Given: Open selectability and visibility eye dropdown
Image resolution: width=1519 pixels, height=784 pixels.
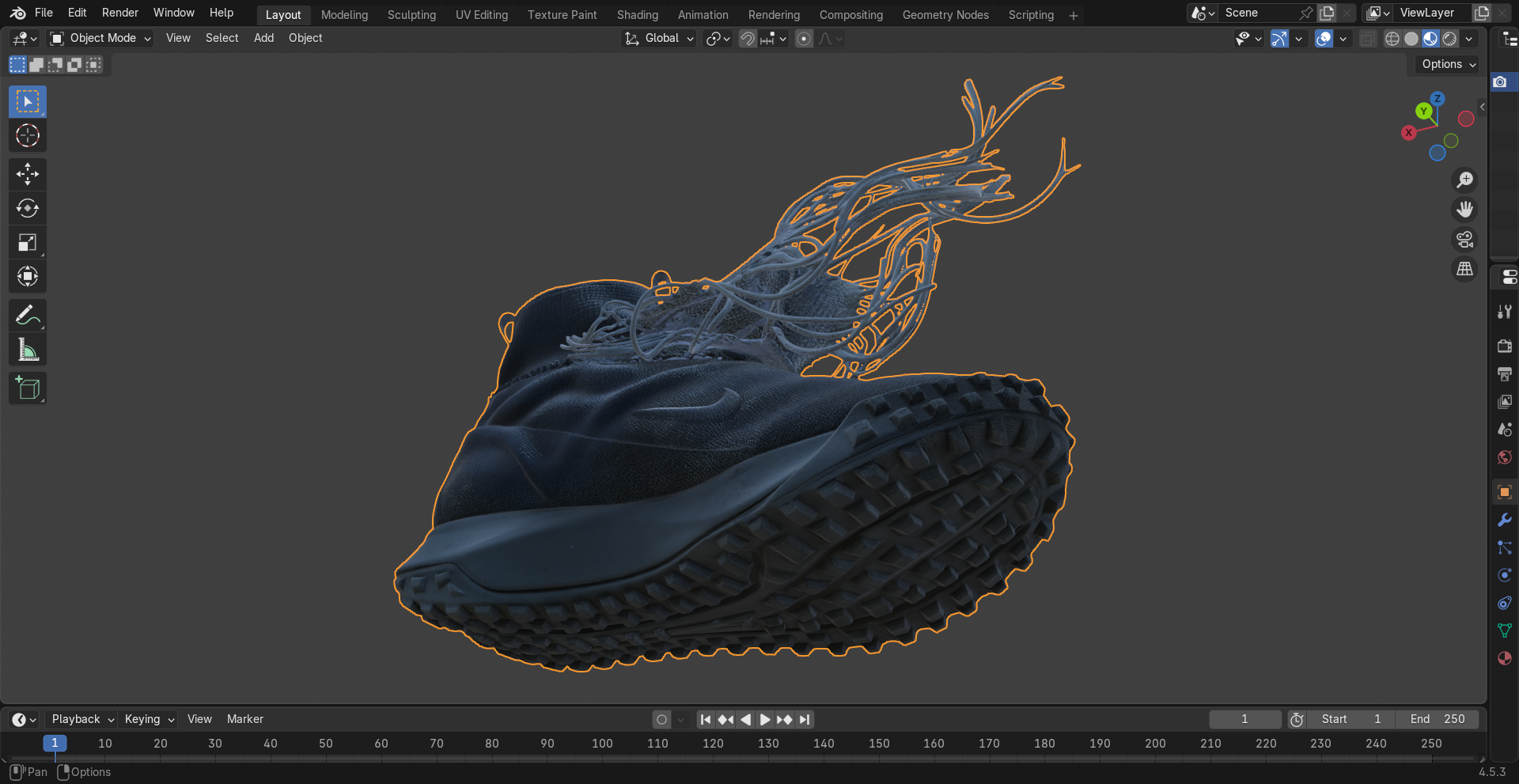Looking at the screenshot, I should tap(1248, 39).
